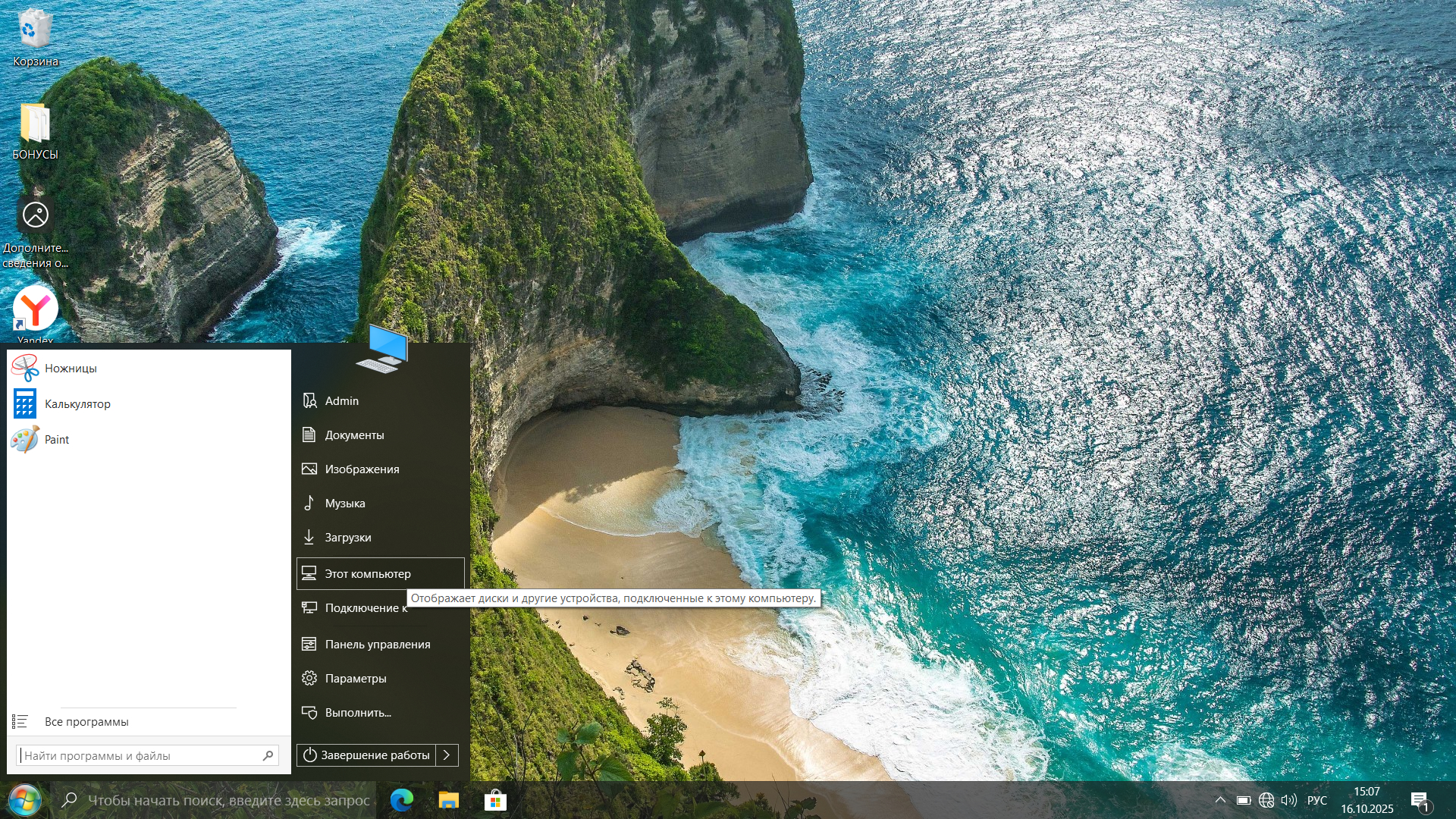Open the Snipping Tool (Ножницы) app
This screenshot has height=819, width=1456.
(70, 369)
